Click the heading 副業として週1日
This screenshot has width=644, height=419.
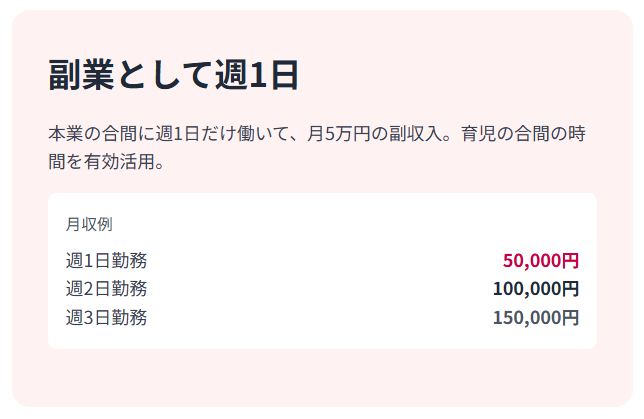173,77
